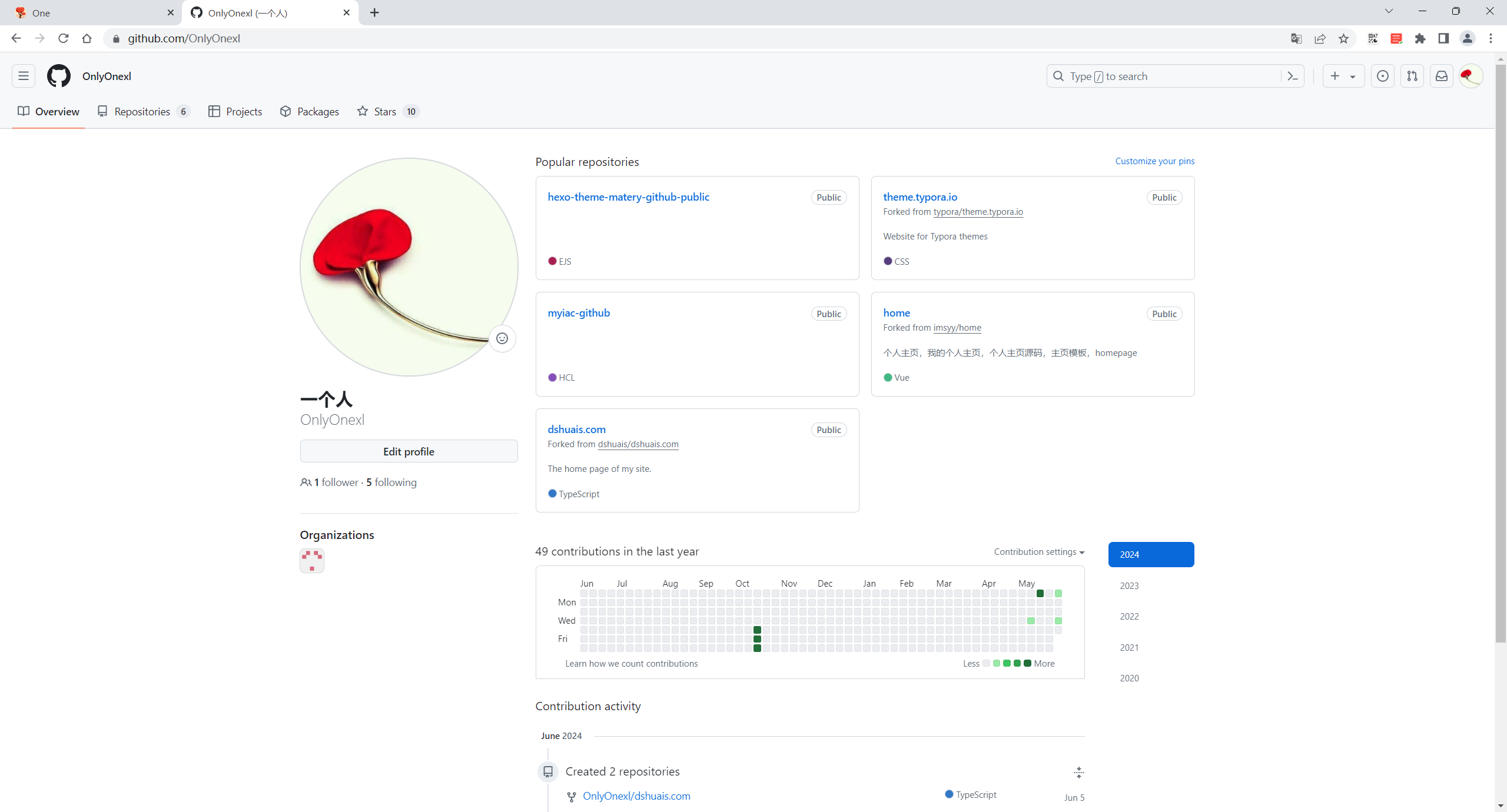The image size is (1507, 812).
Task: Open the Chrome profile icon
Action: (x=1467, y=38)
